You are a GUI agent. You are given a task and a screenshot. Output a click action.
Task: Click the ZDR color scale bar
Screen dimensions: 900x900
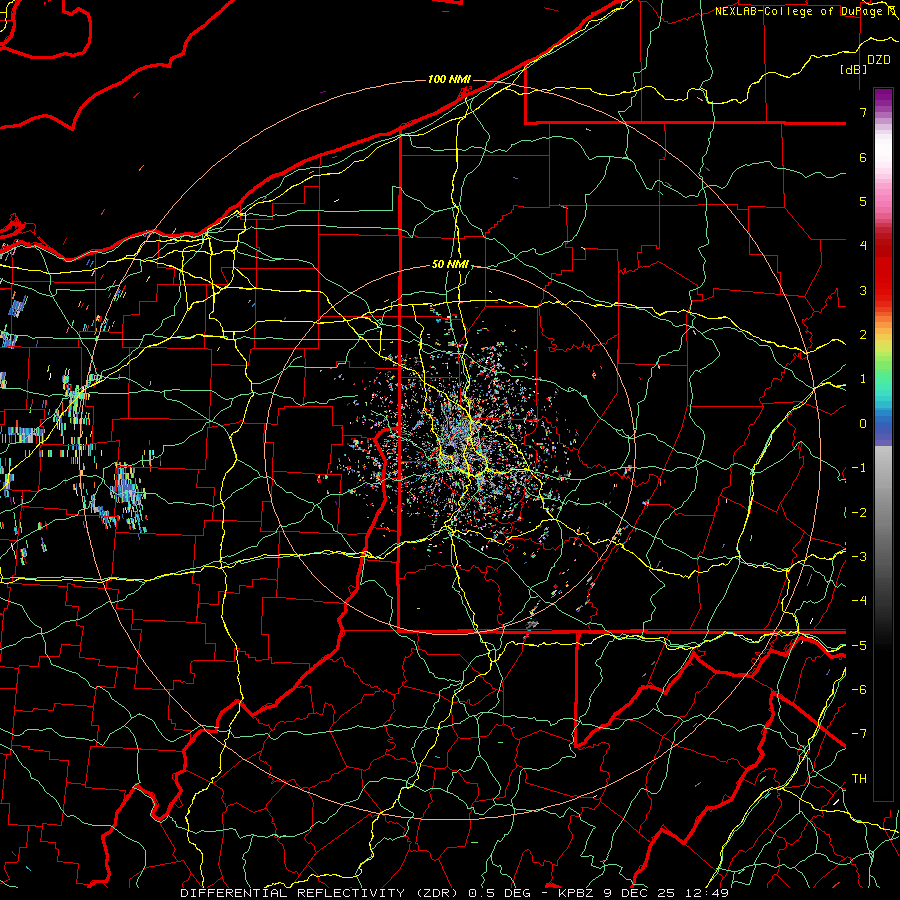883,444
